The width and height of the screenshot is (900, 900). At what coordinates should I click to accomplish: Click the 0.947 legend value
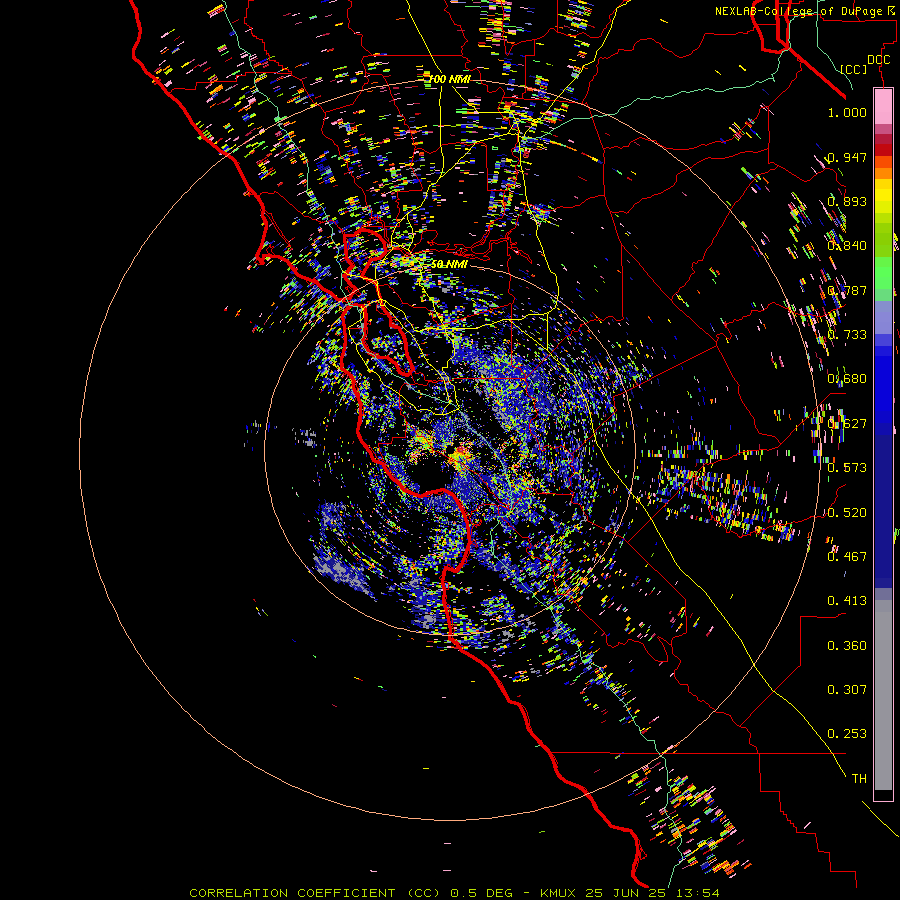tap(847, 157)
